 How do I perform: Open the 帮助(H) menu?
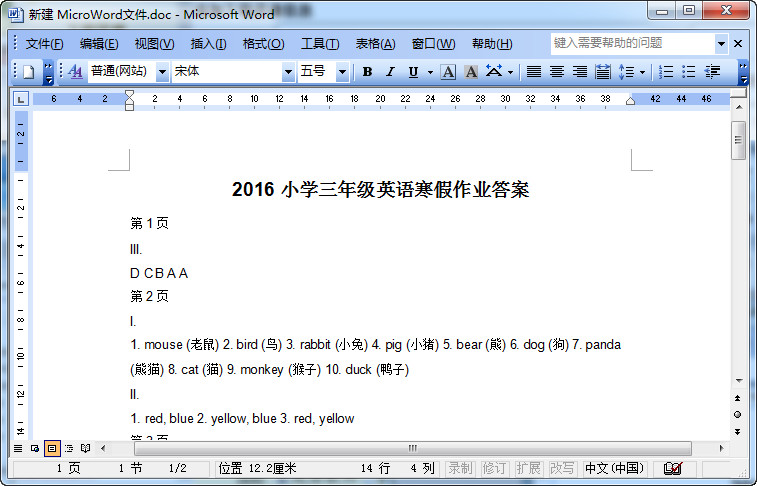click(x=492, y=44)
